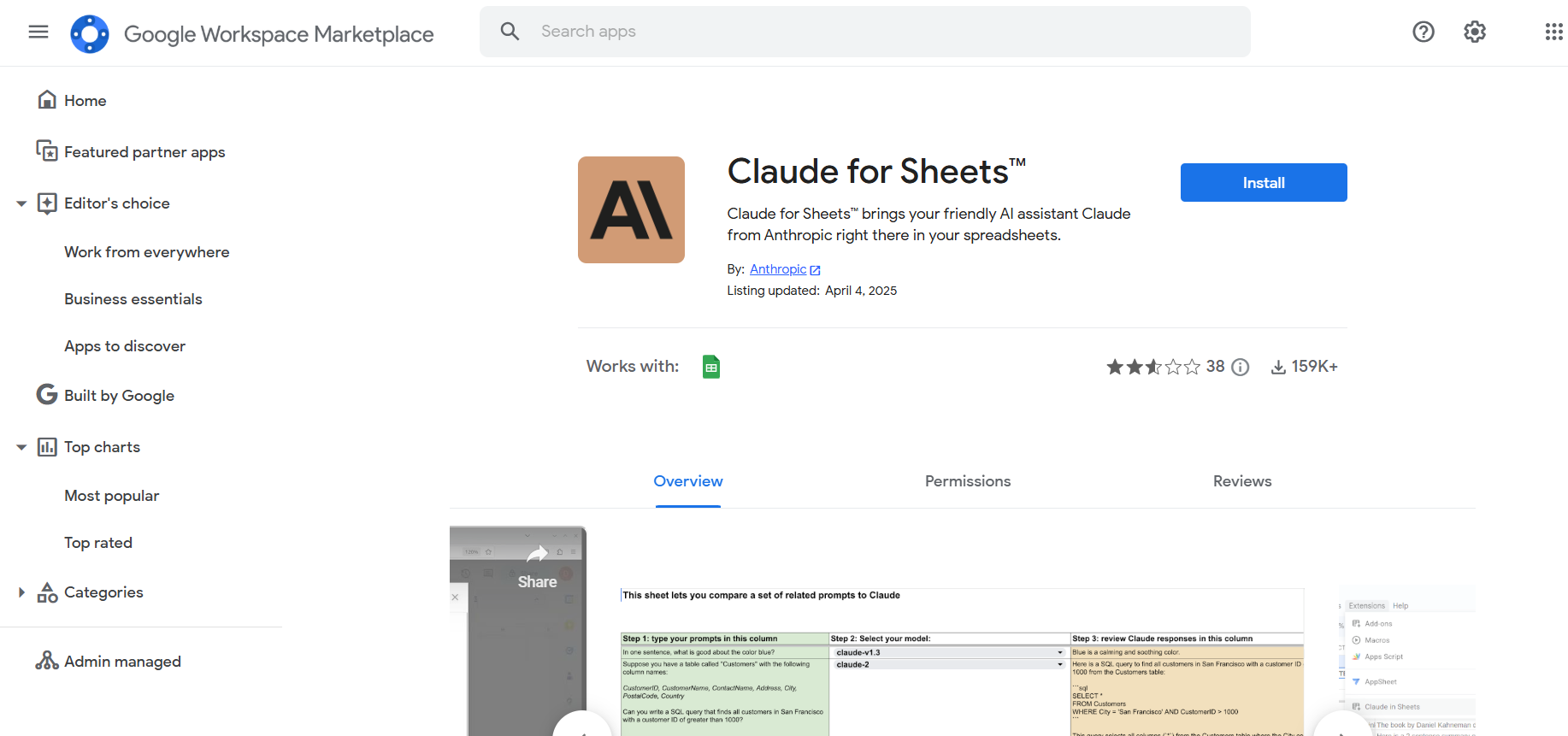Select Work from everywhere
The image size is (1568, 736).
pyautogui.click(x=147, y=252)
